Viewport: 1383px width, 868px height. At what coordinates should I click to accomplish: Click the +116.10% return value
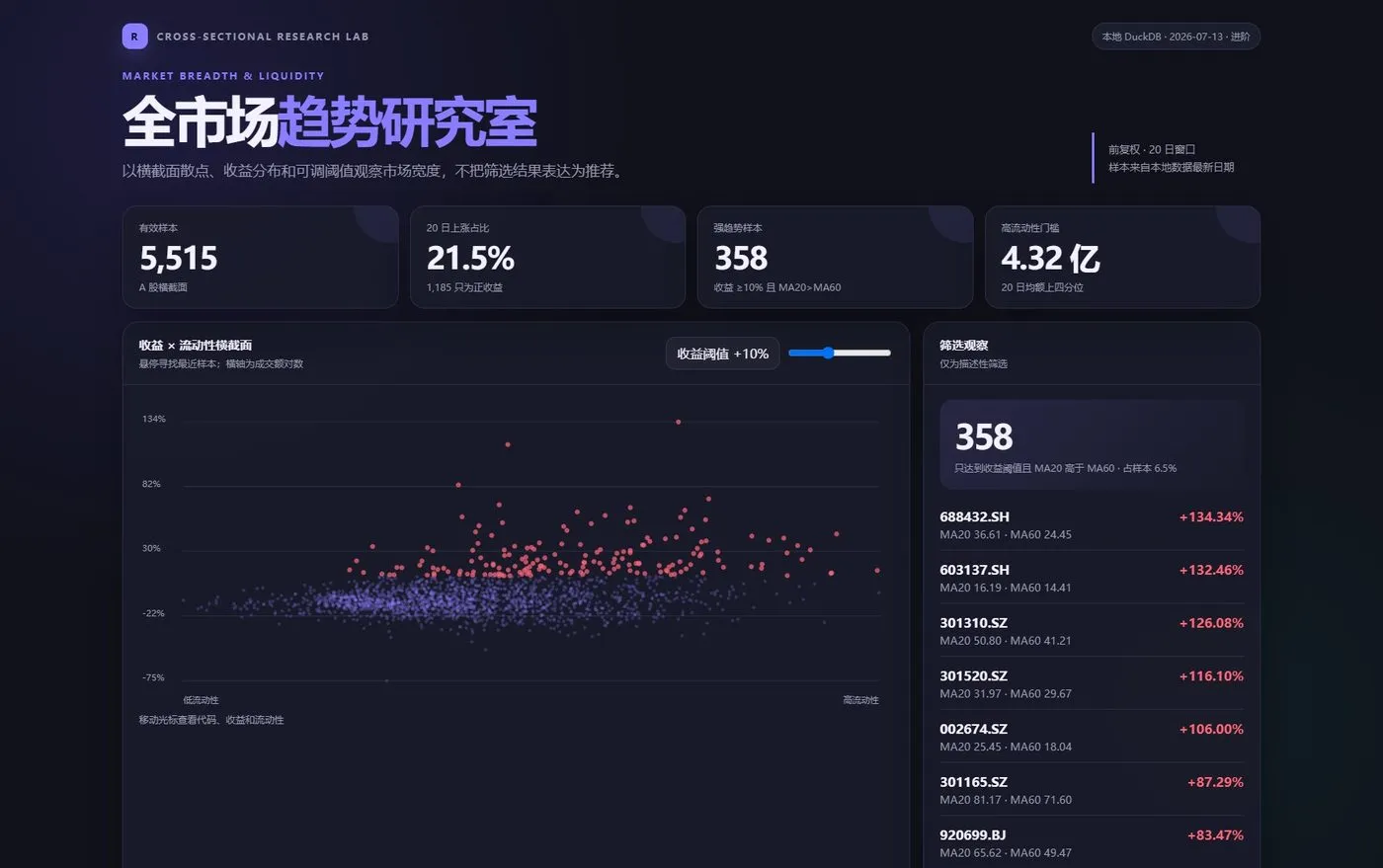[x=1211, y=676]
